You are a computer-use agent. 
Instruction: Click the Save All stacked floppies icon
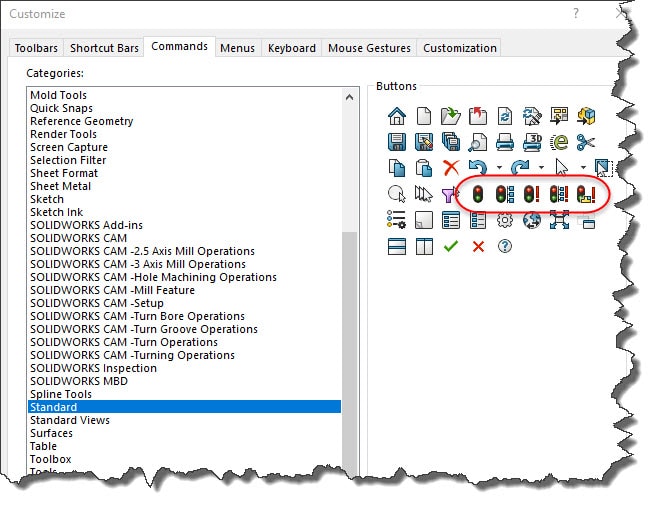(x=451, y=142)
